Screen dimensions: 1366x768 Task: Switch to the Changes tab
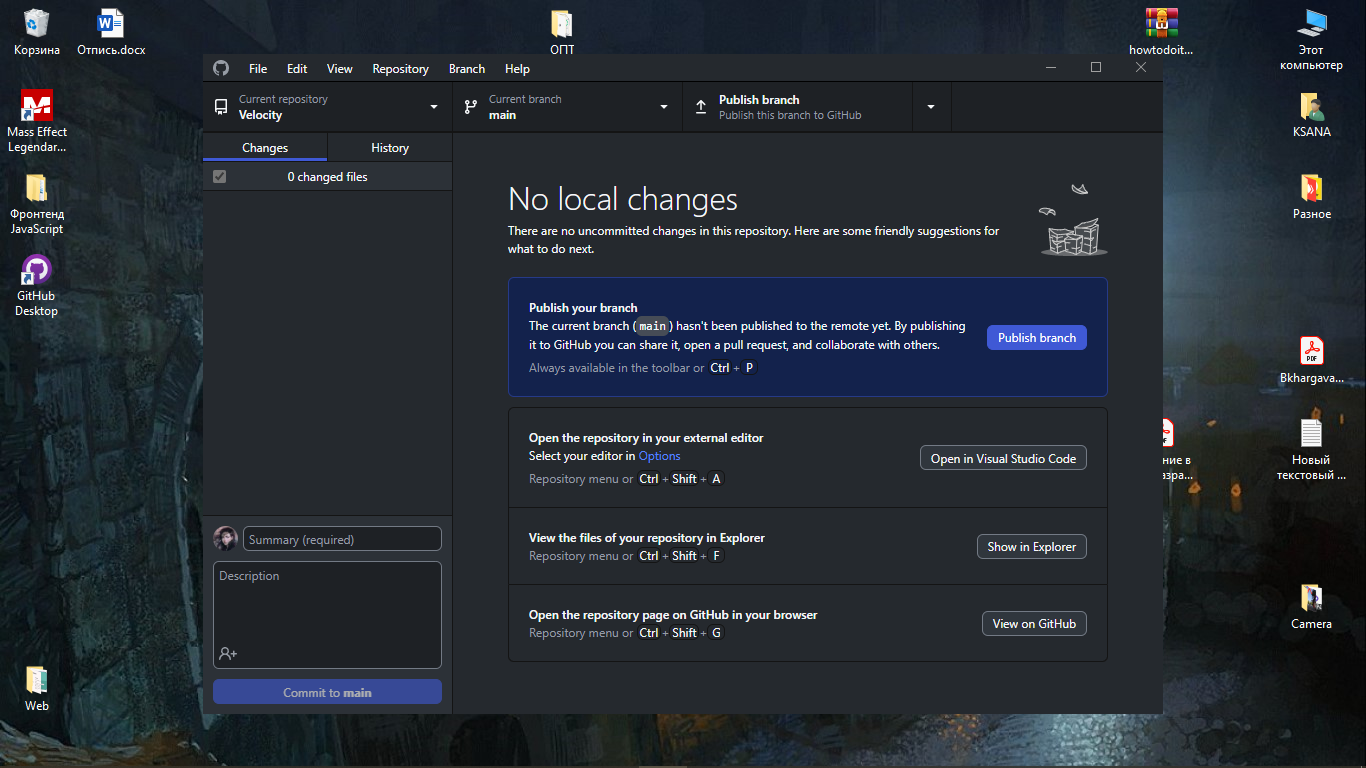click(x=265, y=148)
